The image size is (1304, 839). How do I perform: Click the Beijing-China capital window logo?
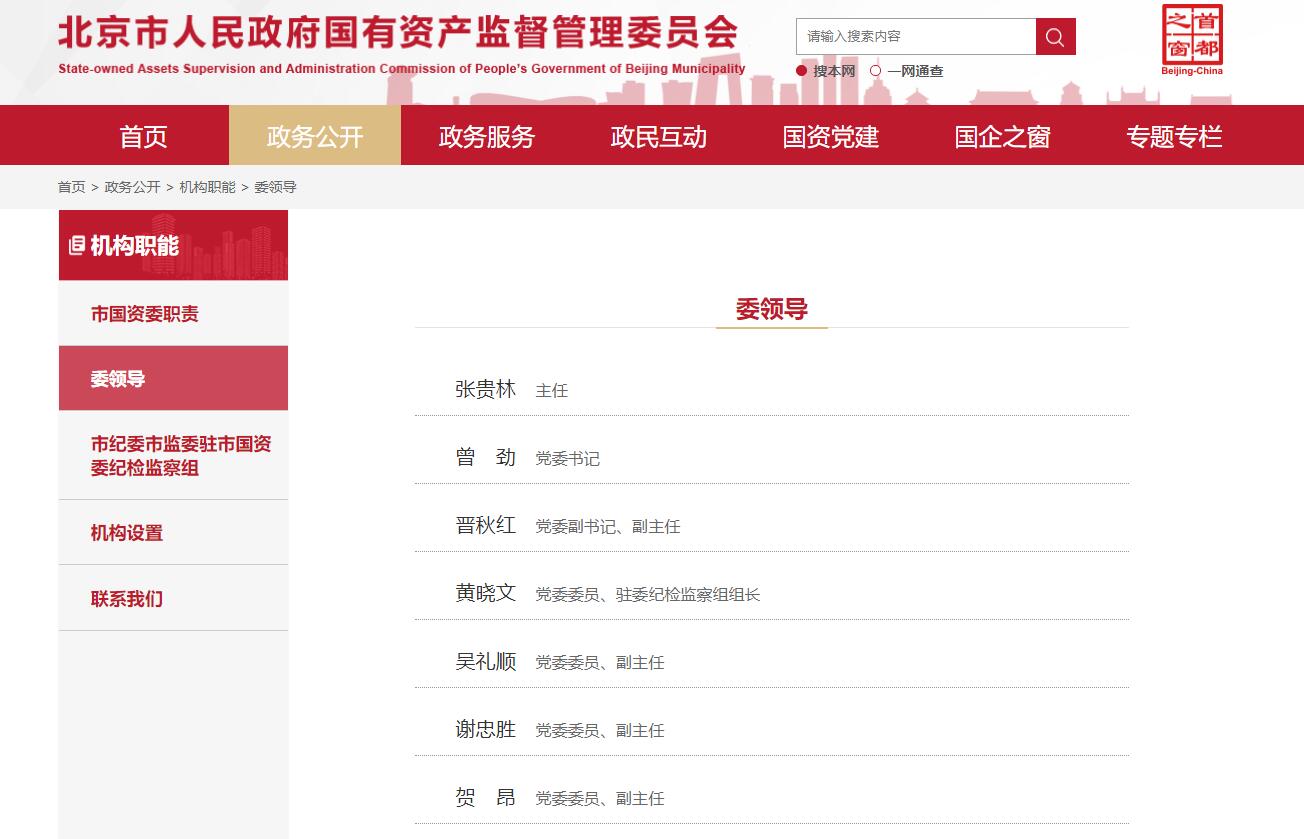pyautogui.click(x=1192, y=40)
